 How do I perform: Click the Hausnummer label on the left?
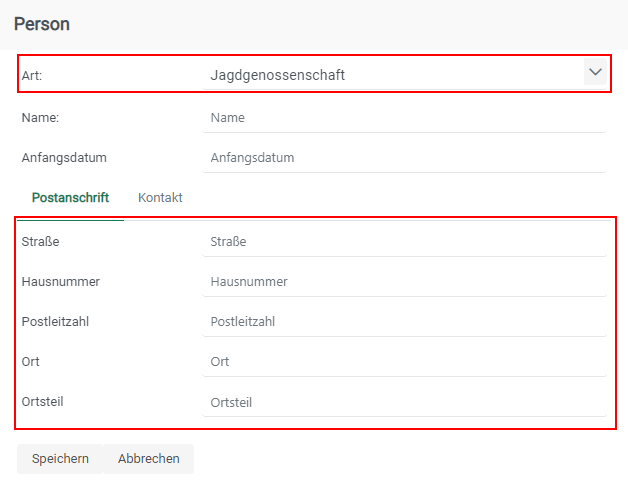point(60,282)
